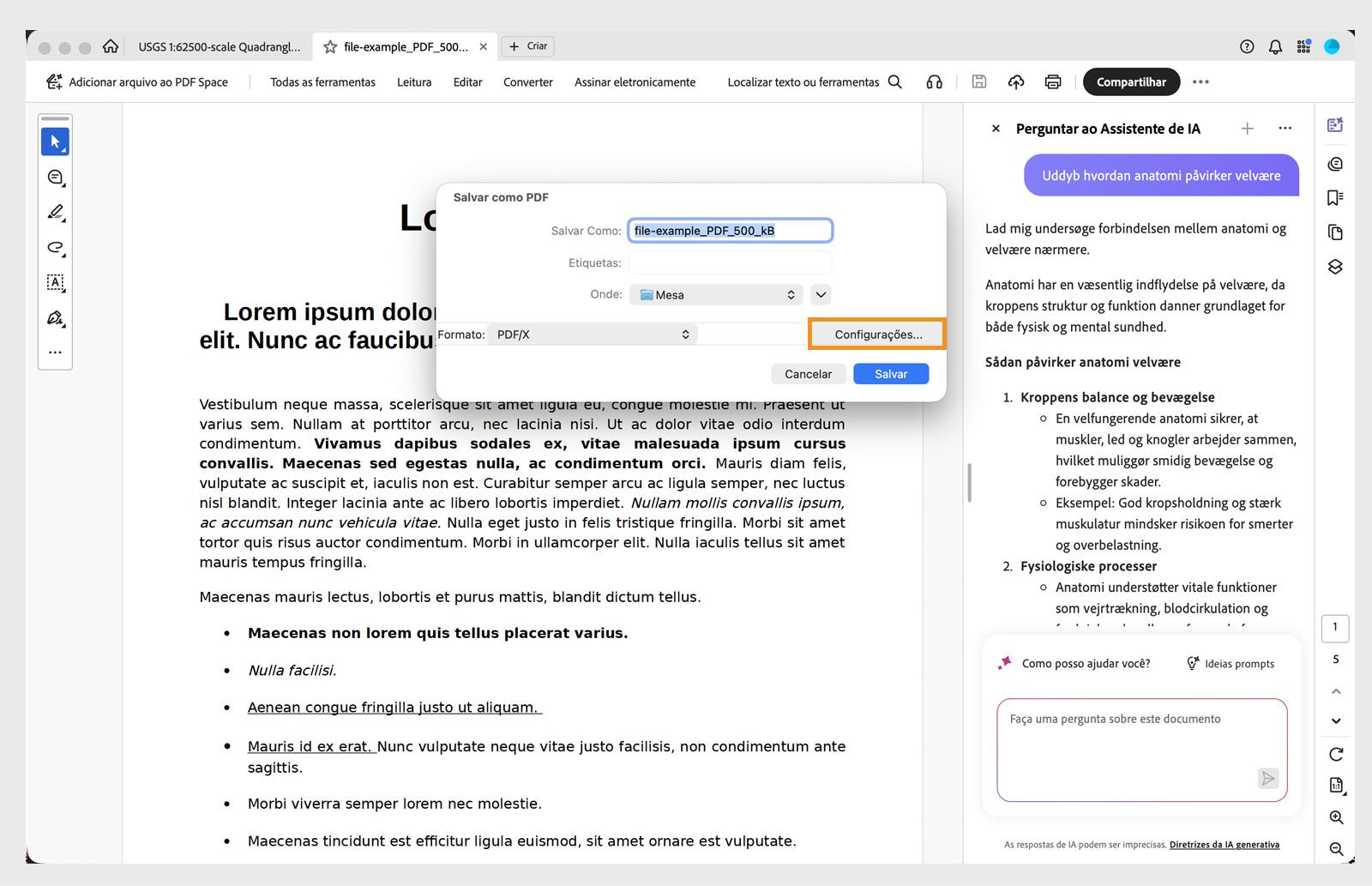Choose the comment bubble tool
This screenshot has width=1372, height=886.
(x=55, y=178)
